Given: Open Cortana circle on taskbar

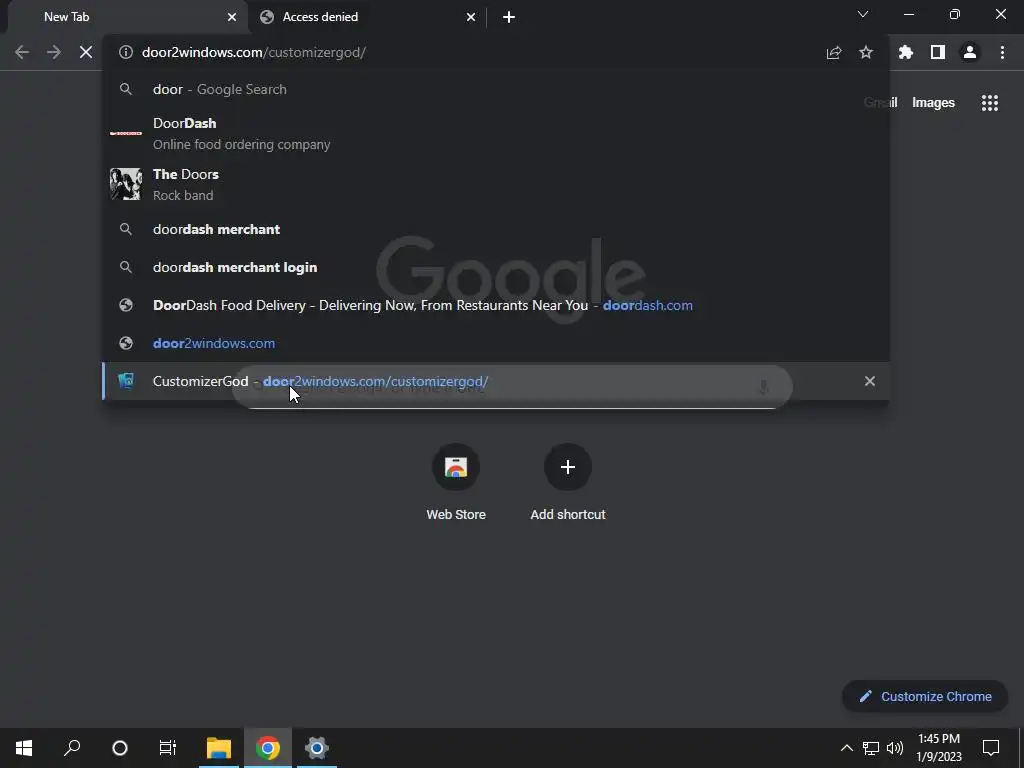Looking at the screenshot, I should point(120,748).
